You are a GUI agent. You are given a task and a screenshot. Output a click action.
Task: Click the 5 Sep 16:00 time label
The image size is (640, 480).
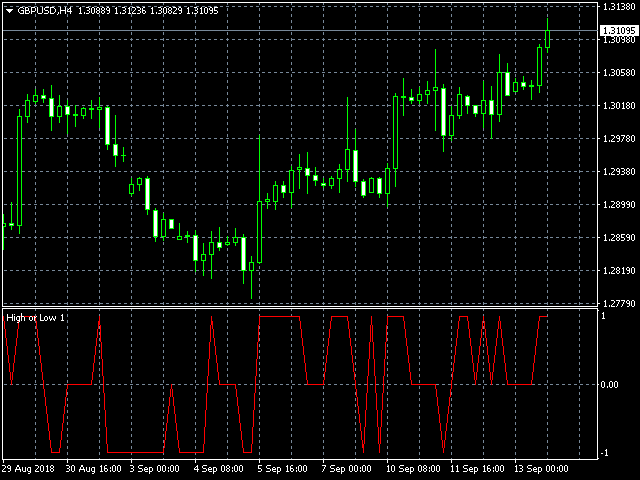[x=283, y=469]
